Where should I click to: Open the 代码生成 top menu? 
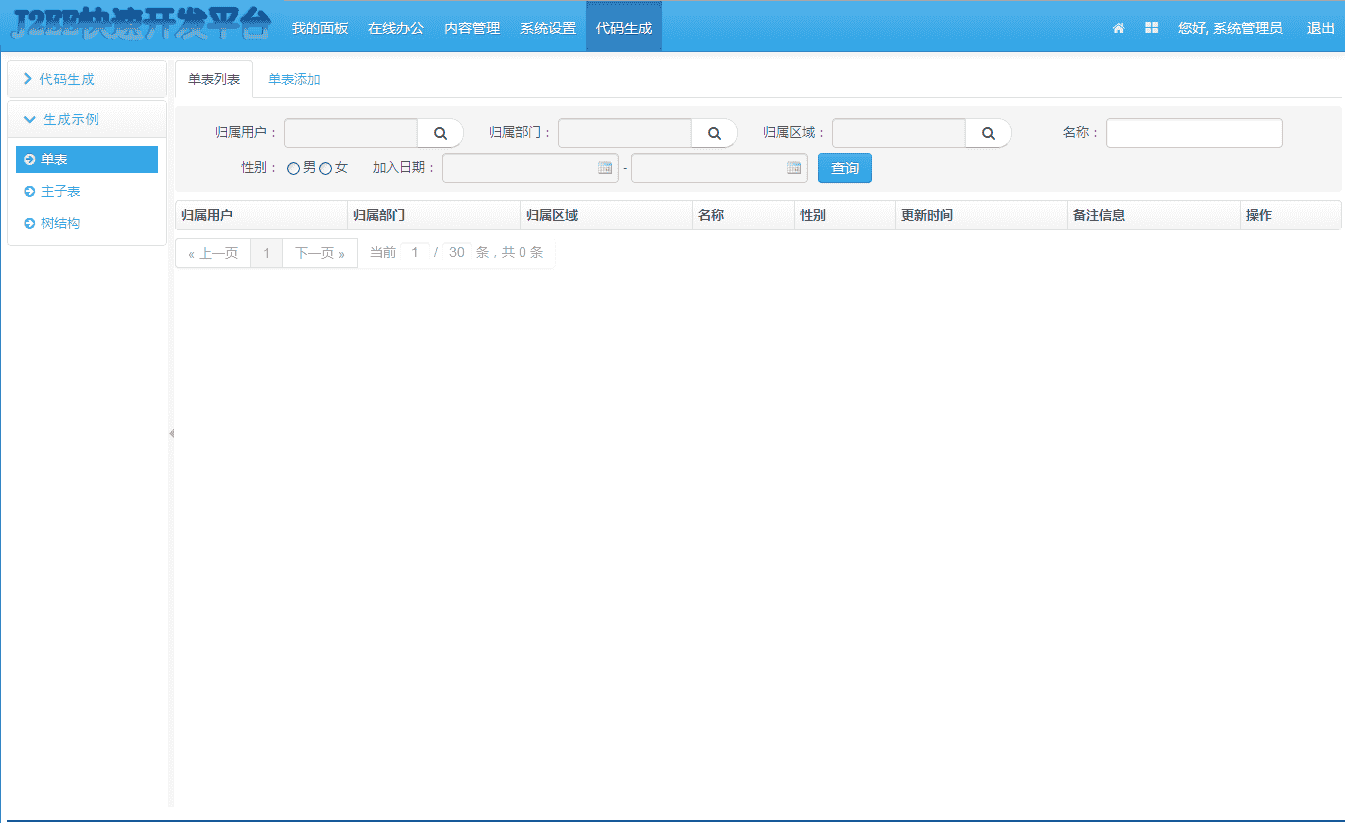click(624, 28)
